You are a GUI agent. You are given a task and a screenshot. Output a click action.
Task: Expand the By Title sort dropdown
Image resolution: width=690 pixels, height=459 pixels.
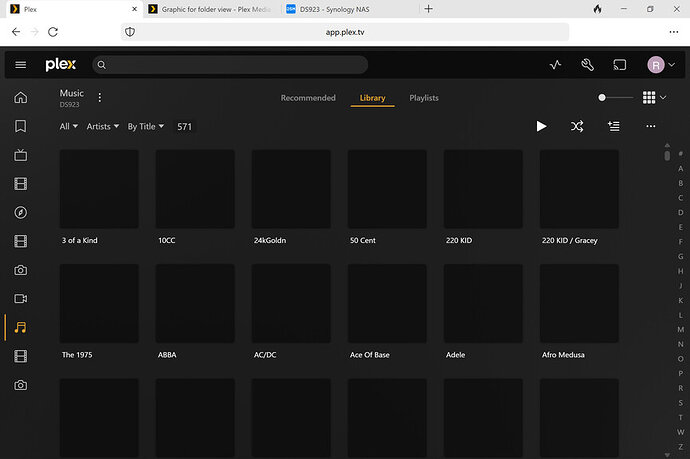click(146, 126)
